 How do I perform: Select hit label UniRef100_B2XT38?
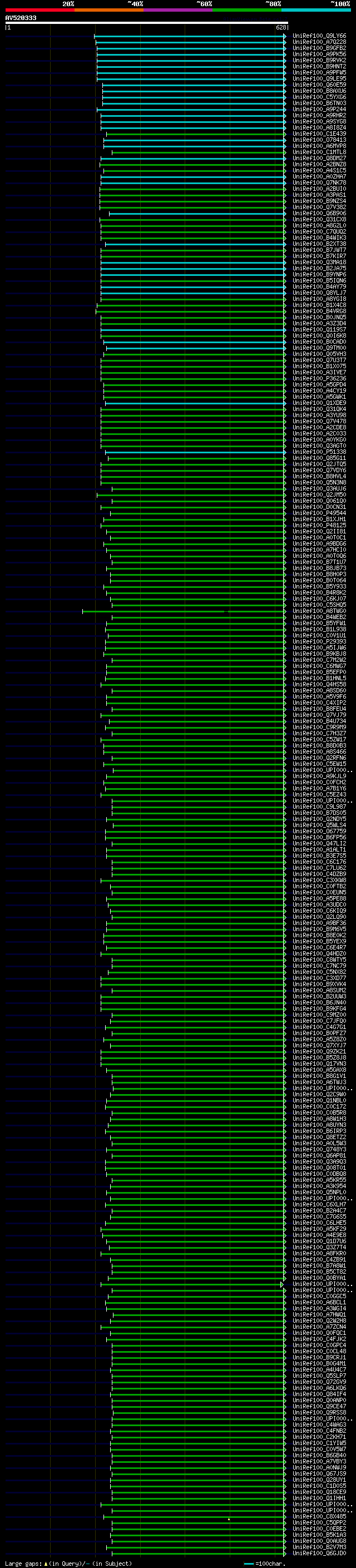[x=319, y=244]
